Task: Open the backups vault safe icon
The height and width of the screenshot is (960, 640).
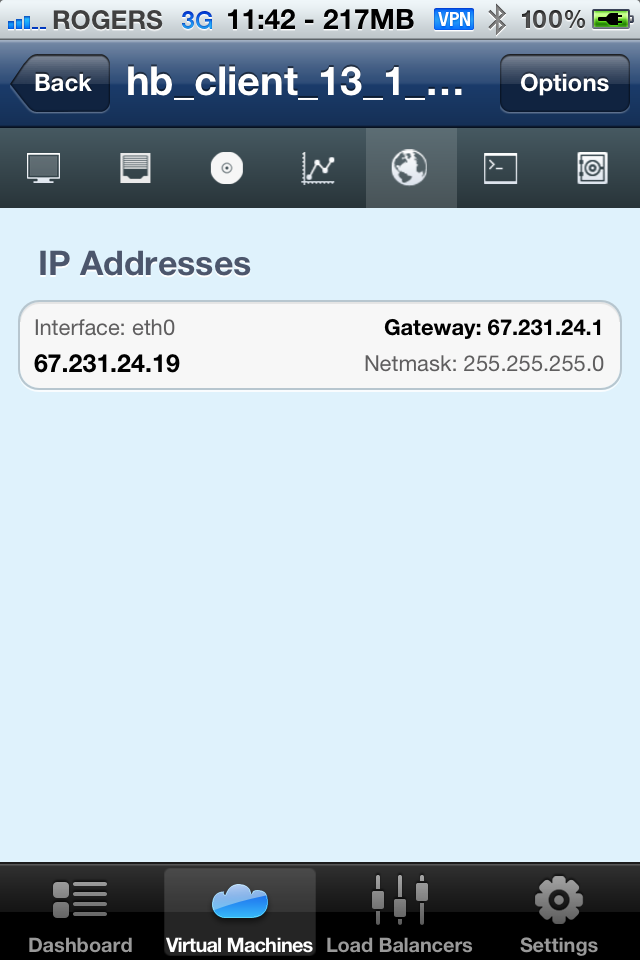Action: (592, 168)
